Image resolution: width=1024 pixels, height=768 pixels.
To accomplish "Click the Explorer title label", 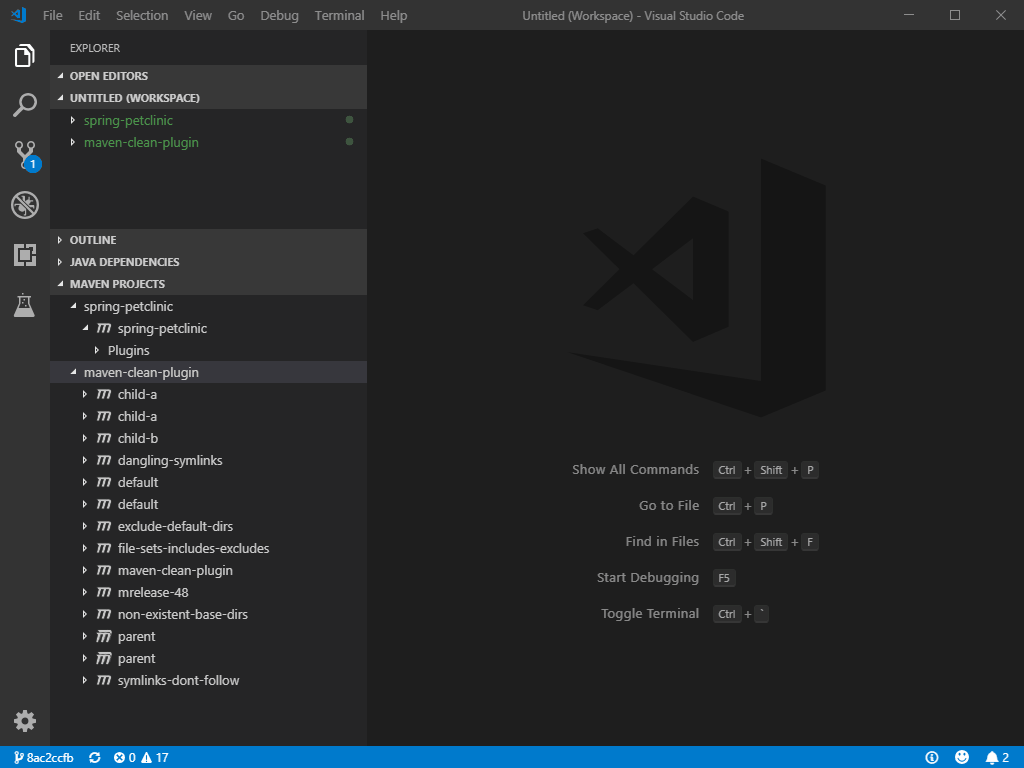I will (x=93, y=47).
